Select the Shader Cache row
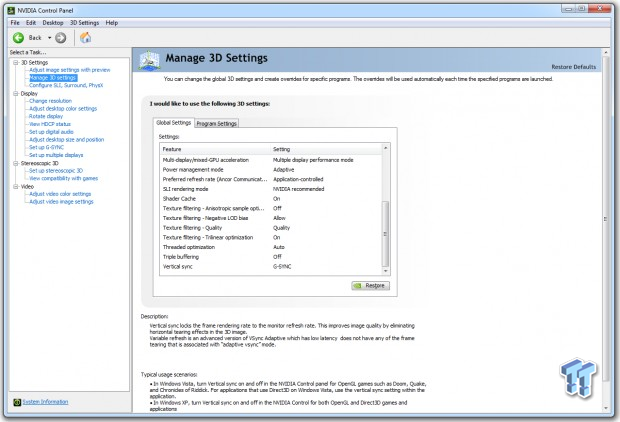Image resolution: width=620 pixels, height=422 pixels. pos(271,199)
